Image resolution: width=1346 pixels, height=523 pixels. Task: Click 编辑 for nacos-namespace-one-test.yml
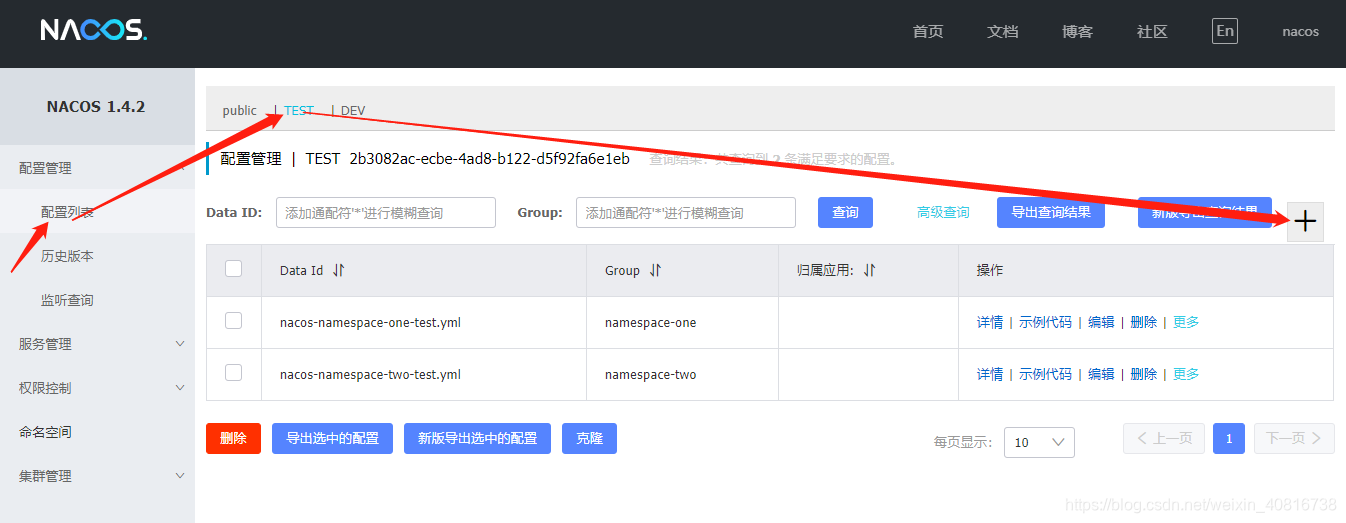1101,322
